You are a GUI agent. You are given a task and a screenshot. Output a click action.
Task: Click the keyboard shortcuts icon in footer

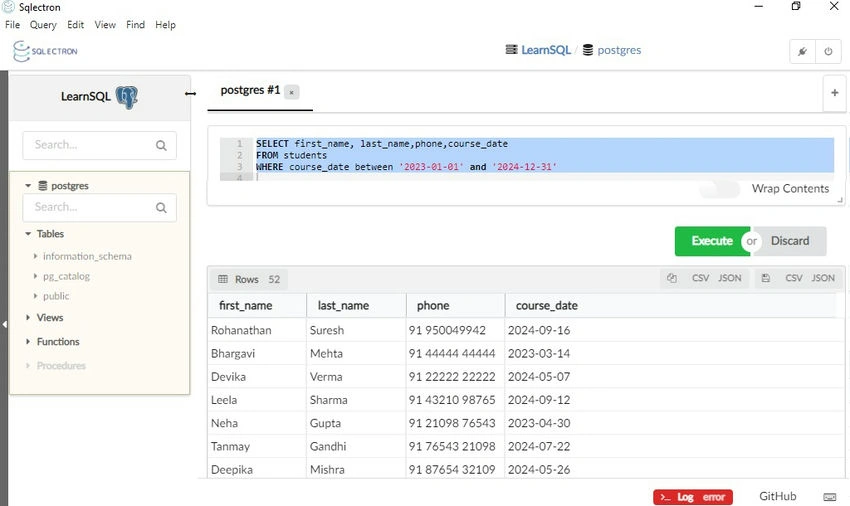pyautogui.click(x=830, y=497)
